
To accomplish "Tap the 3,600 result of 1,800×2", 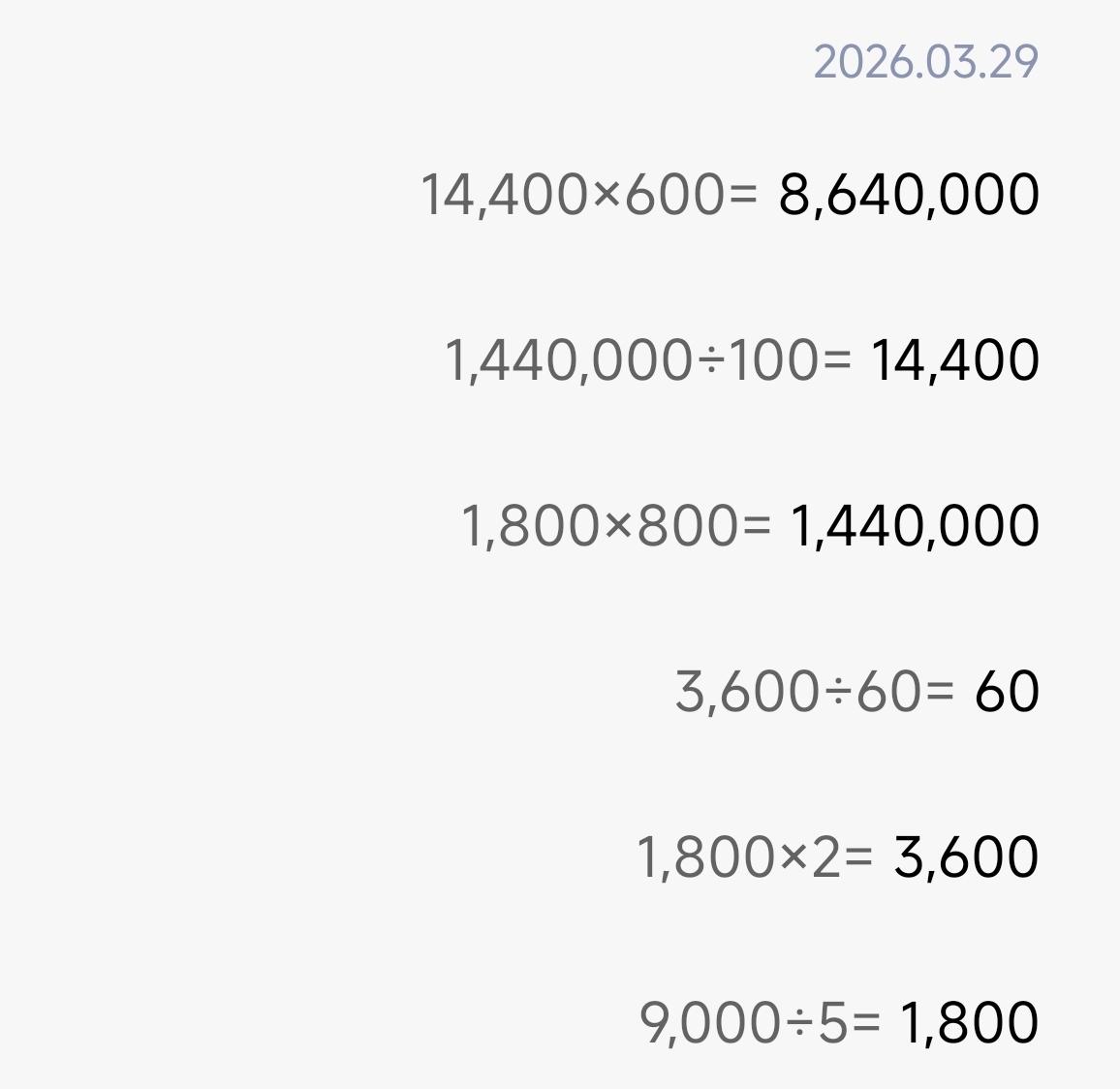I will tap(965, 857).
